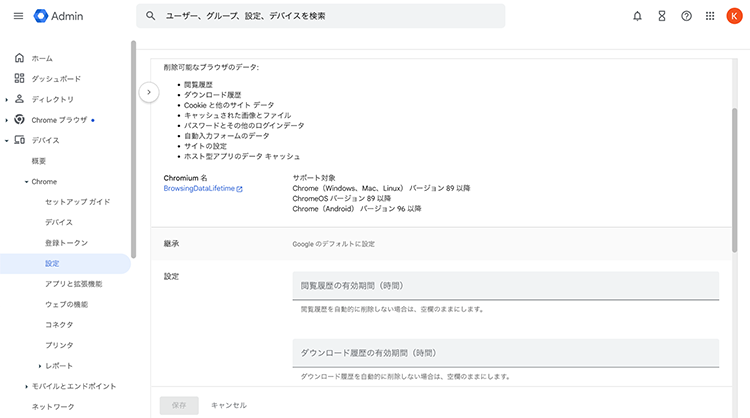750x418 pixels.
Task: Open 概要 under devices
Action: coord(39,161)
